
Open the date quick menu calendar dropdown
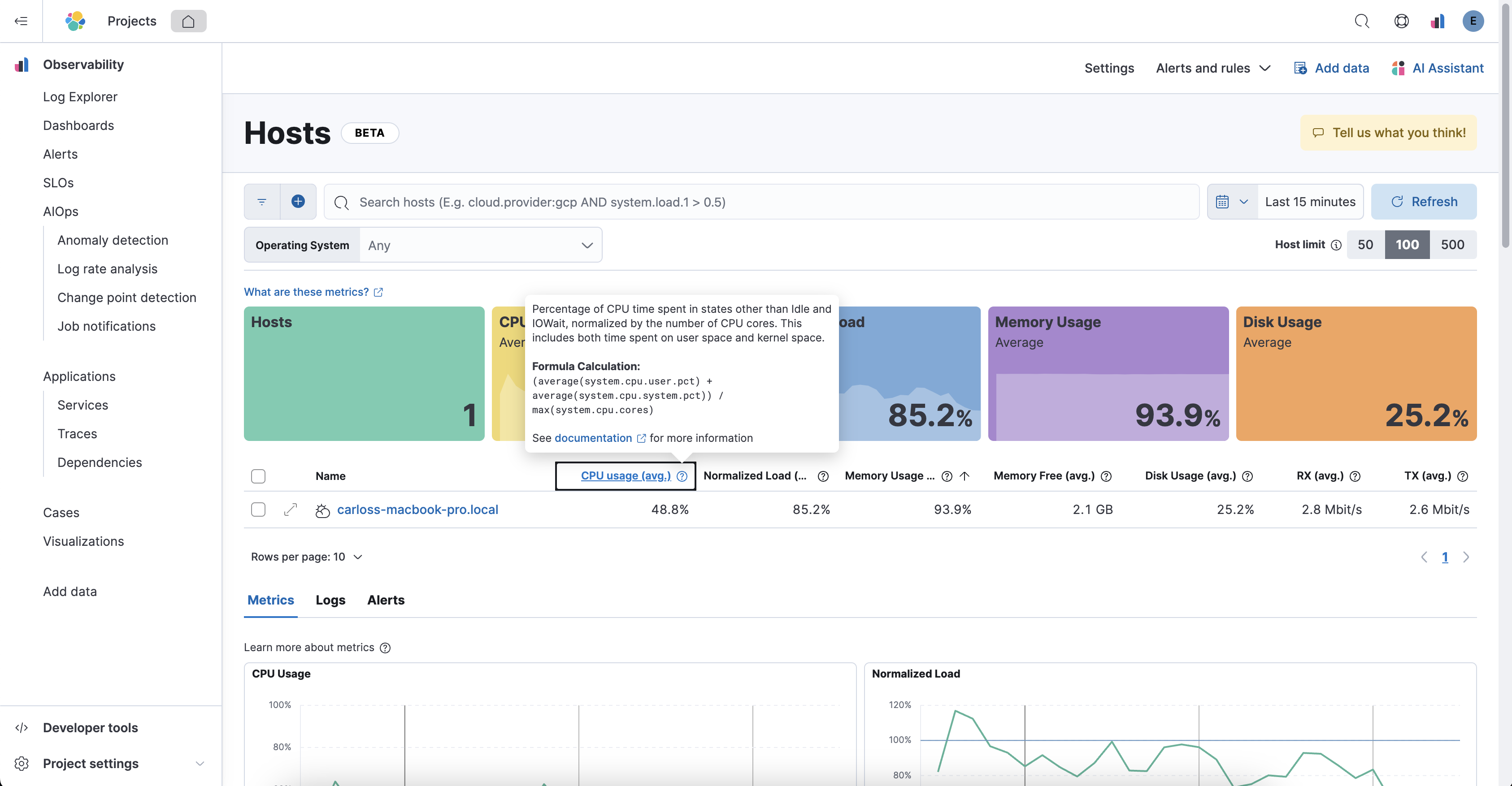1232,202
